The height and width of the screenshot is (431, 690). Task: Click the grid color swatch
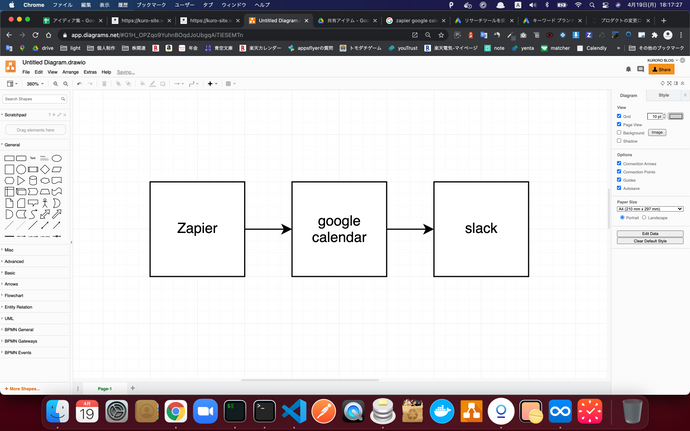676,116
